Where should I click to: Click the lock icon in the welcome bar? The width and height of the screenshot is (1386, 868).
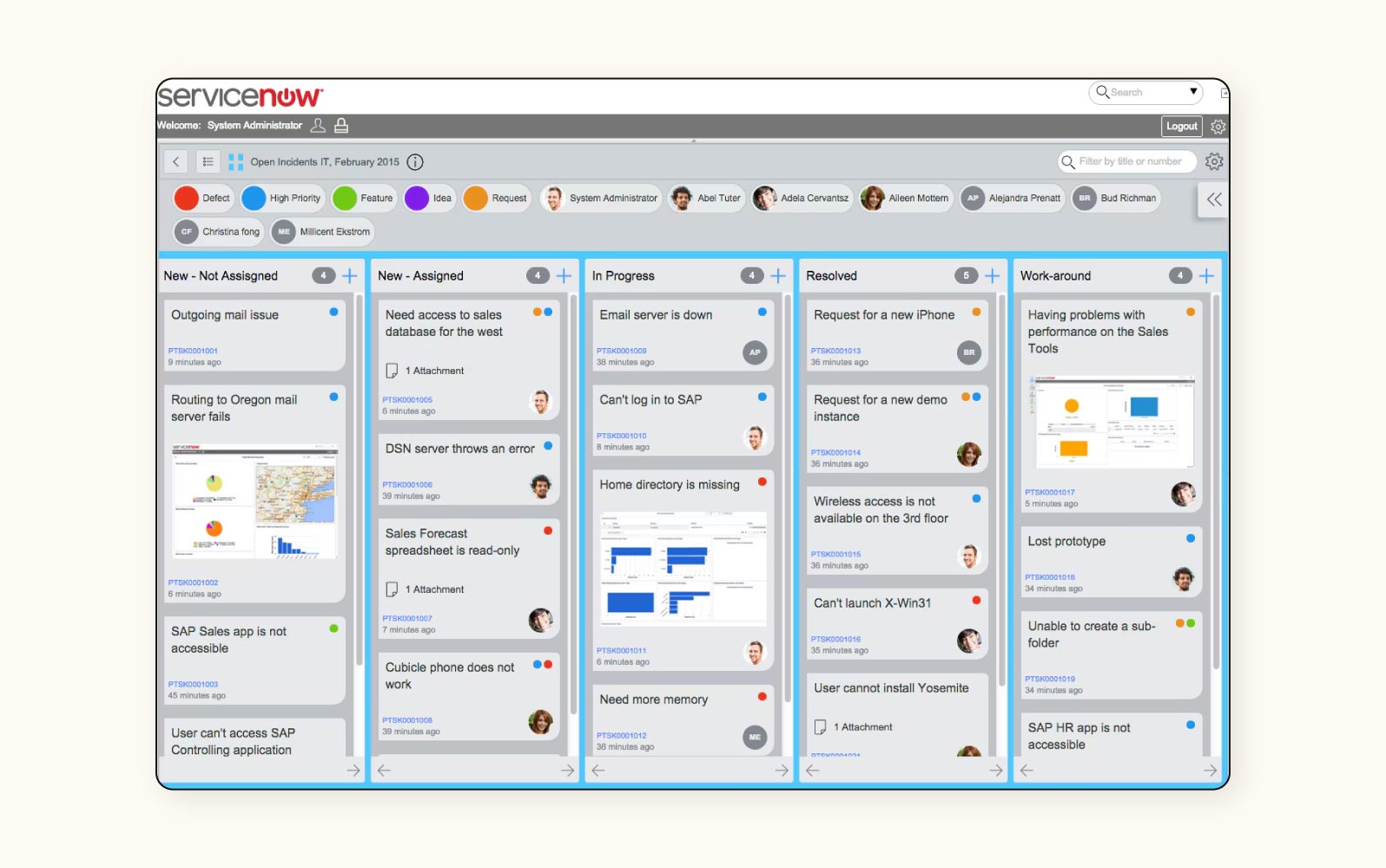pyautogui.click(x=341, y=126)
